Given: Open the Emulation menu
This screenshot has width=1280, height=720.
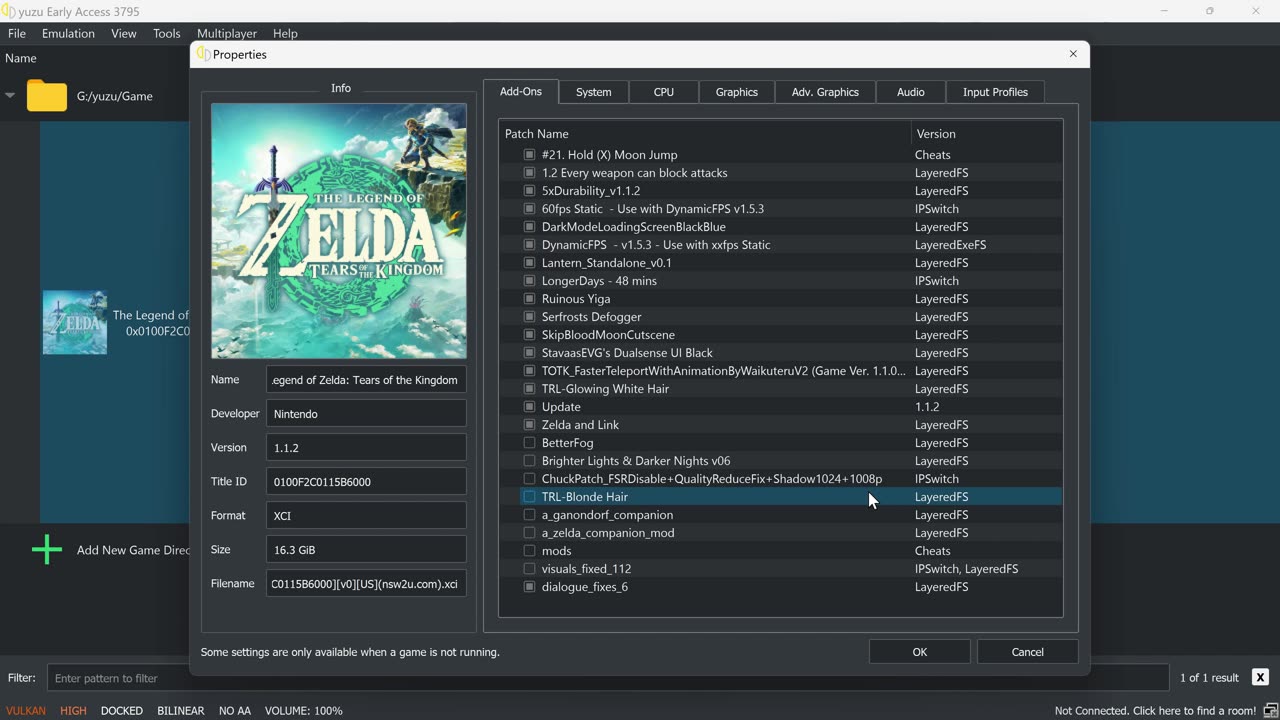Looking at the screenshot, I should [68, 33].
